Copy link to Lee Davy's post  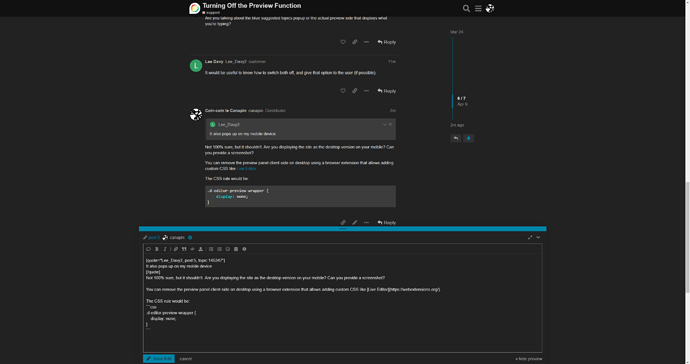point(354,91)
